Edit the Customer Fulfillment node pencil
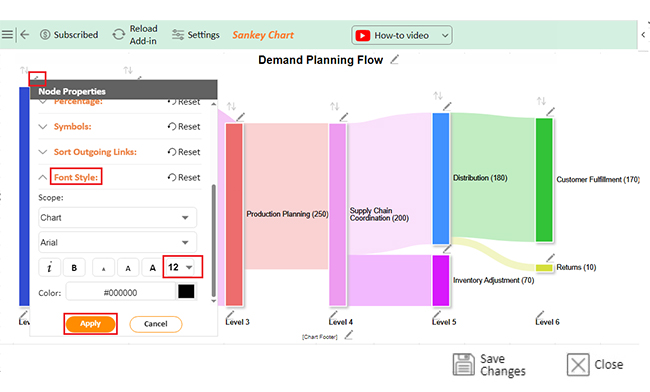 (550, 112)
